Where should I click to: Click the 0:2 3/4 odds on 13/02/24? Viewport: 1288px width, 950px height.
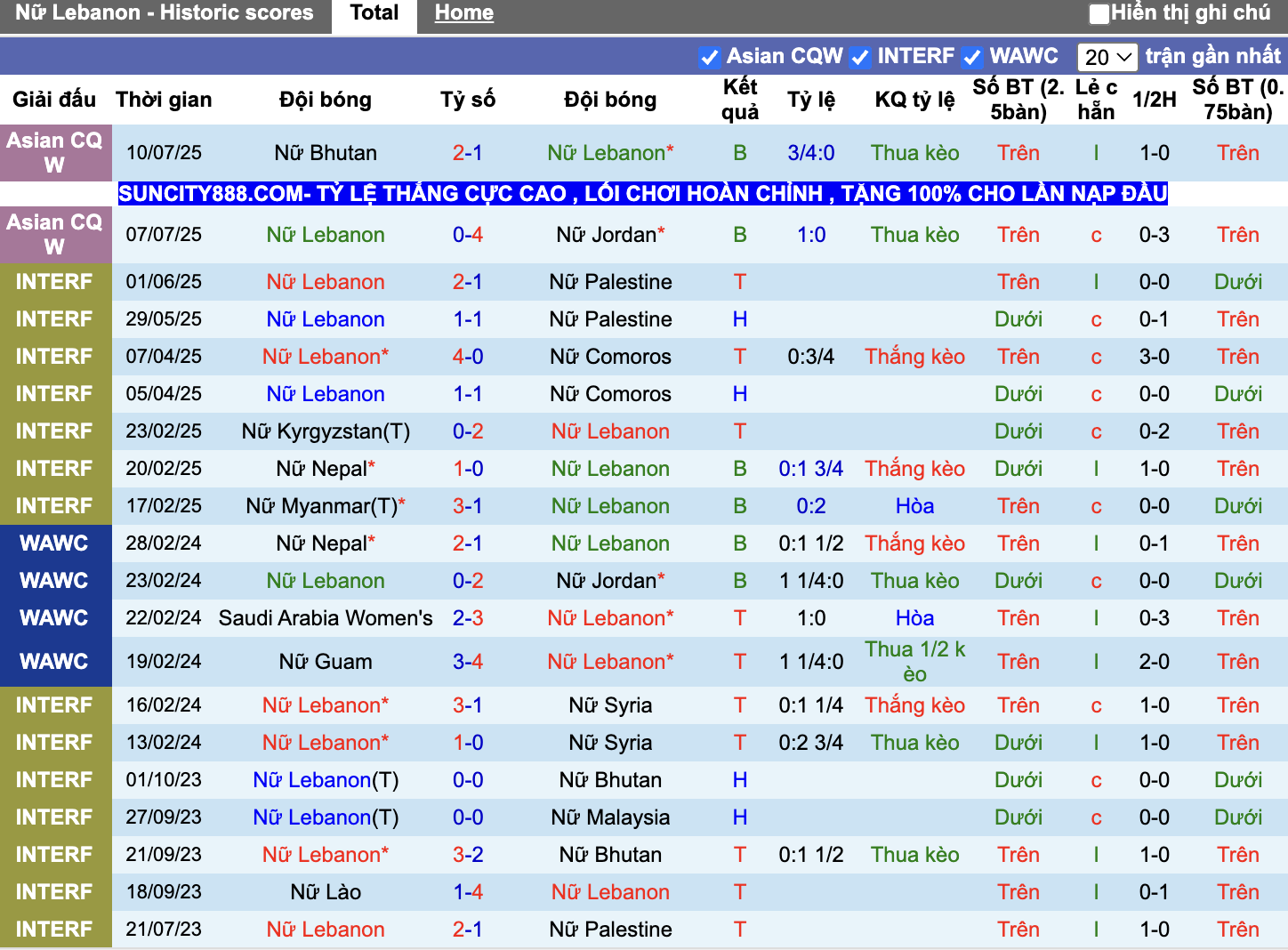(x=811, y=743)
